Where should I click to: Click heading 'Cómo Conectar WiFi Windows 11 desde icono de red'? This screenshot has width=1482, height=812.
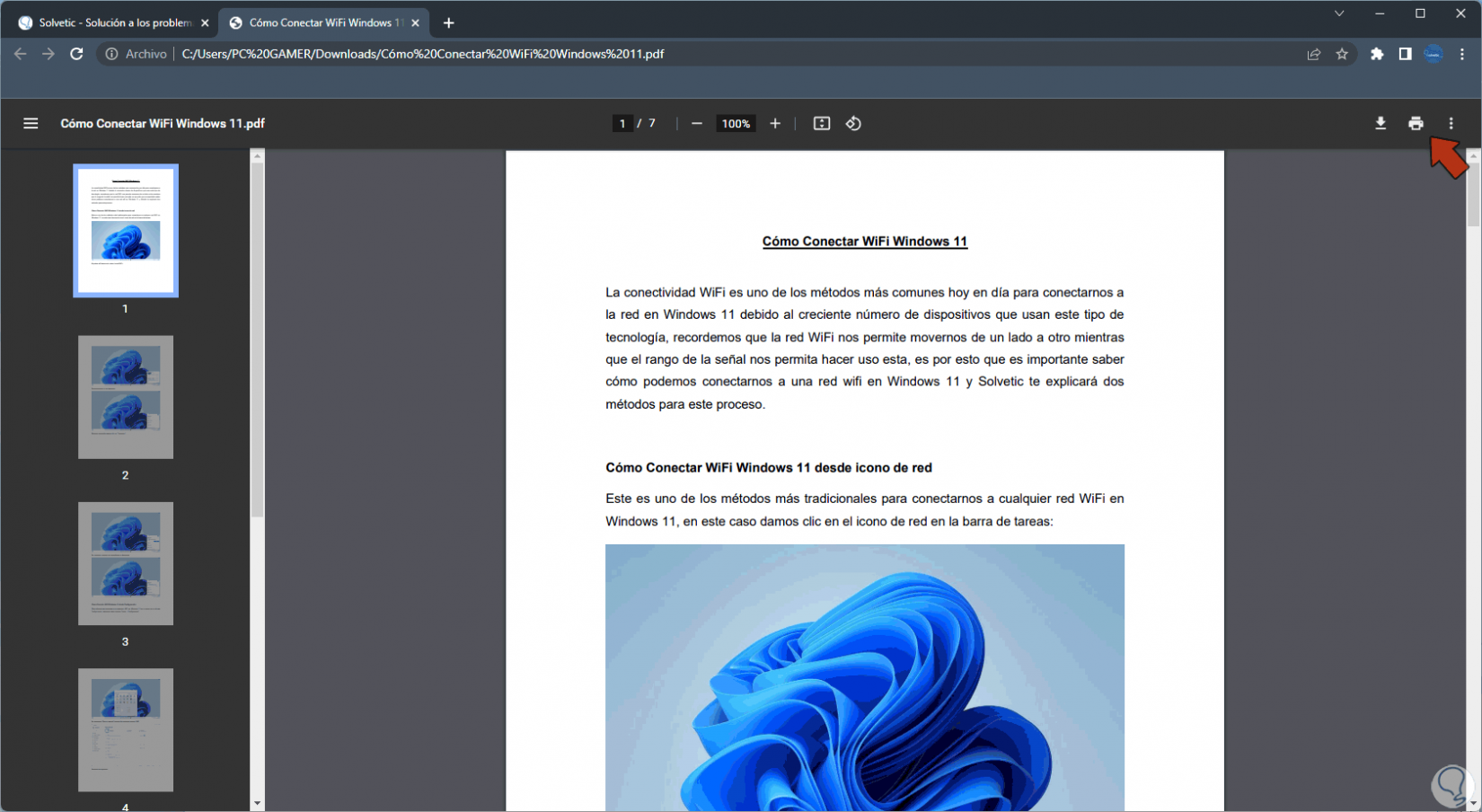769,467
